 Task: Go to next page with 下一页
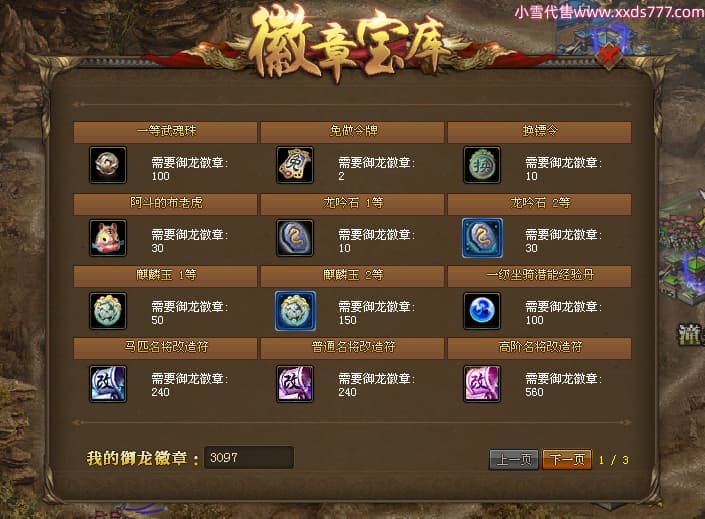tap(567, 459)
